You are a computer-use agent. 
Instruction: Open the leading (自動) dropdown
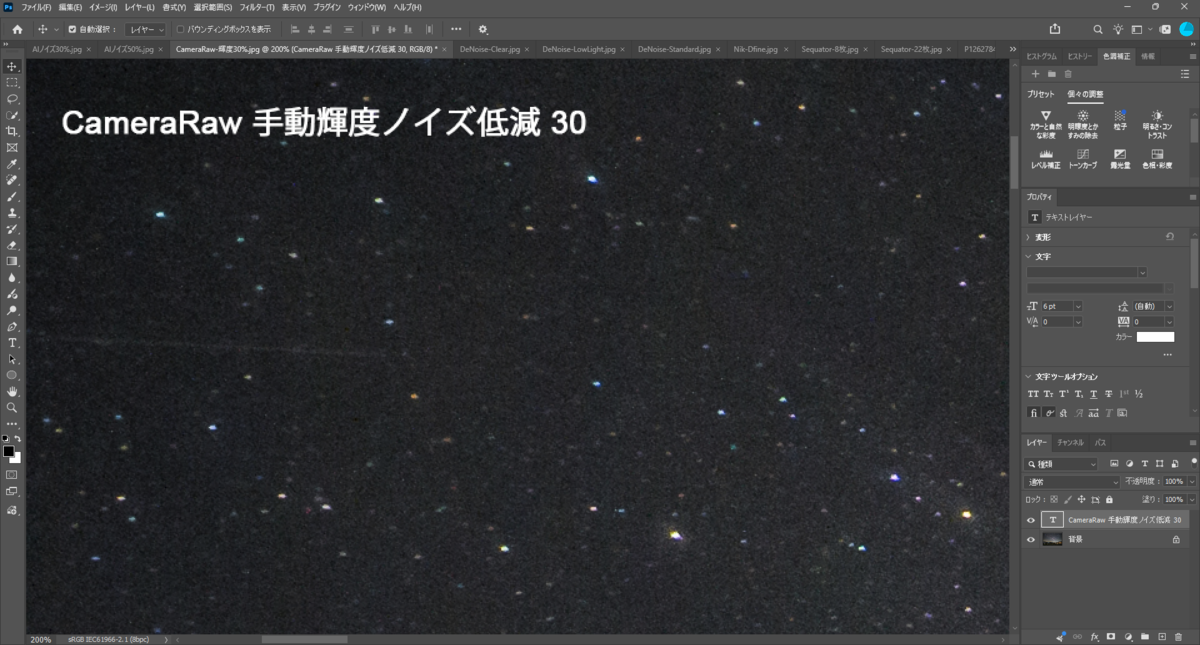click(1168, 306)
